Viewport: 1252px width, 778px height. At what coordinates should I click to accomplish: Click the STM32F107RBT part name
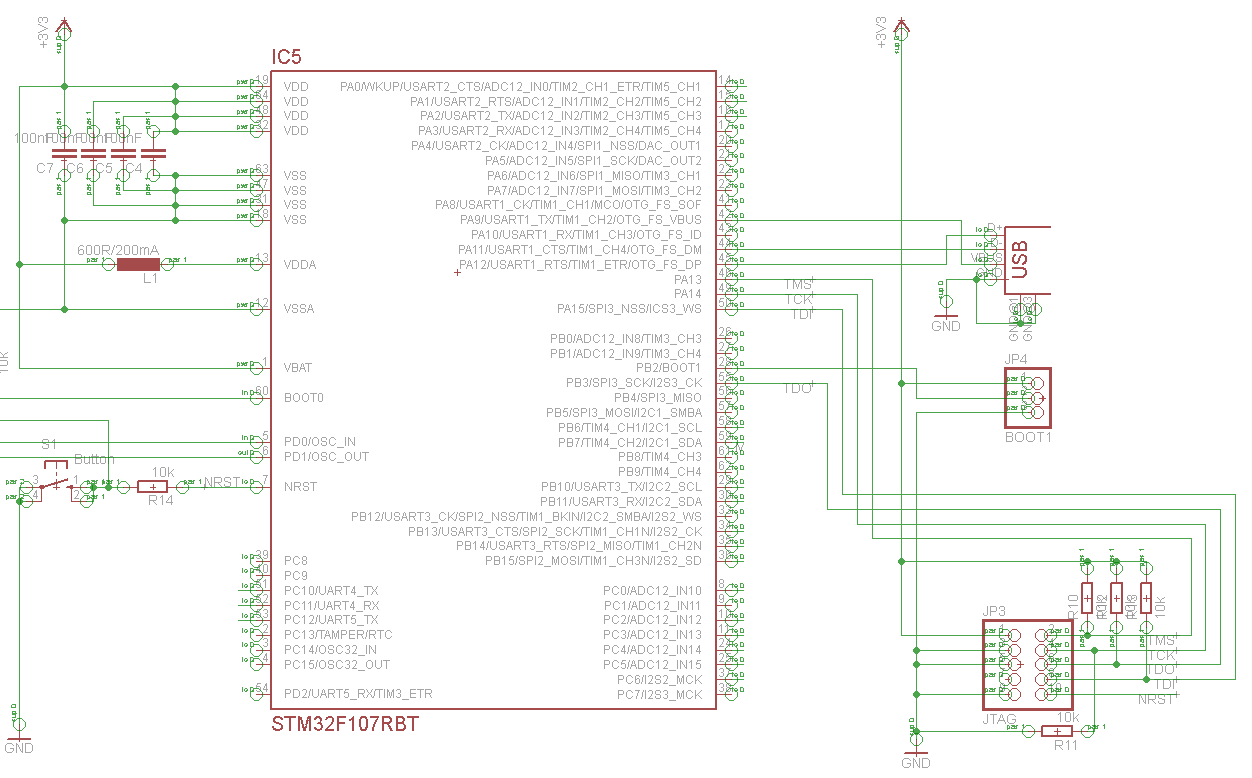click(x=345, y=724)
